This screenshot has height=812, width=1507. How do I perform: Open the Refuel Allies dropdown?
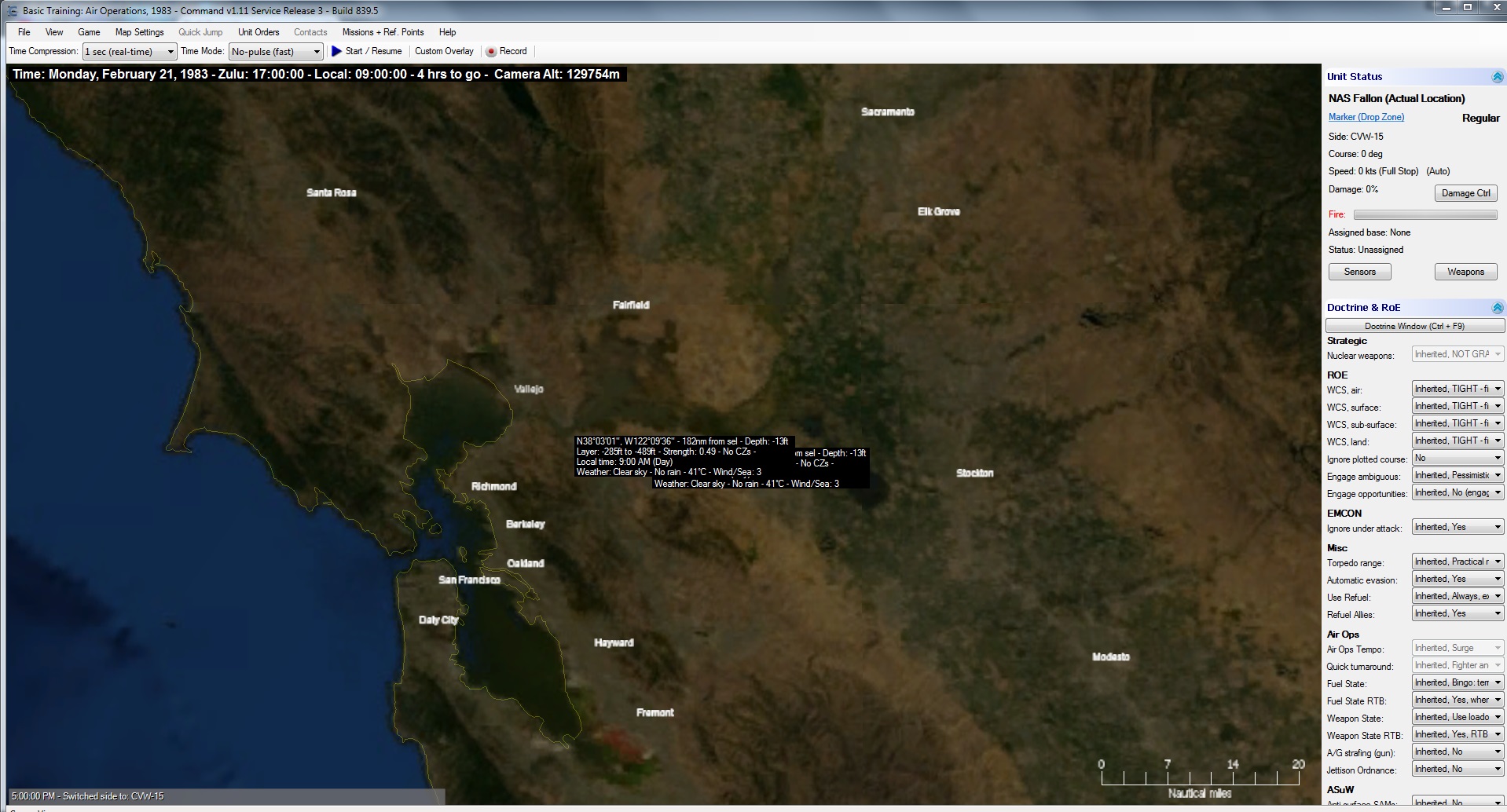click(1457, 613)
